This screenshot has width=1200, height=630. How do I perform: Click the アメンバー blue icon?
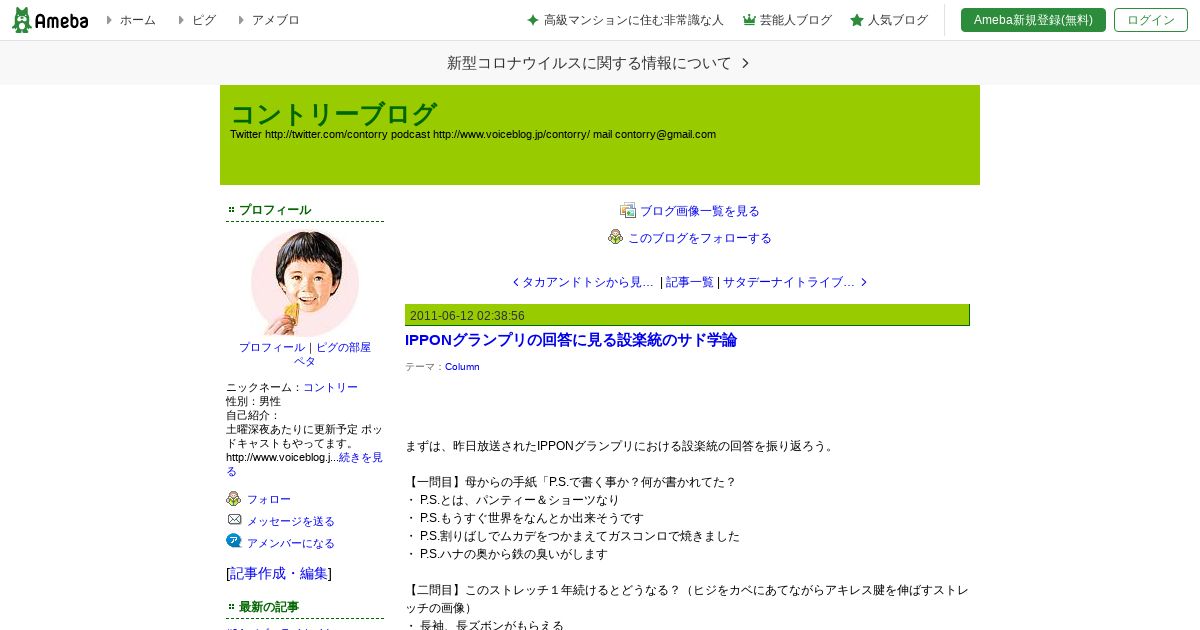click(234, 541)
